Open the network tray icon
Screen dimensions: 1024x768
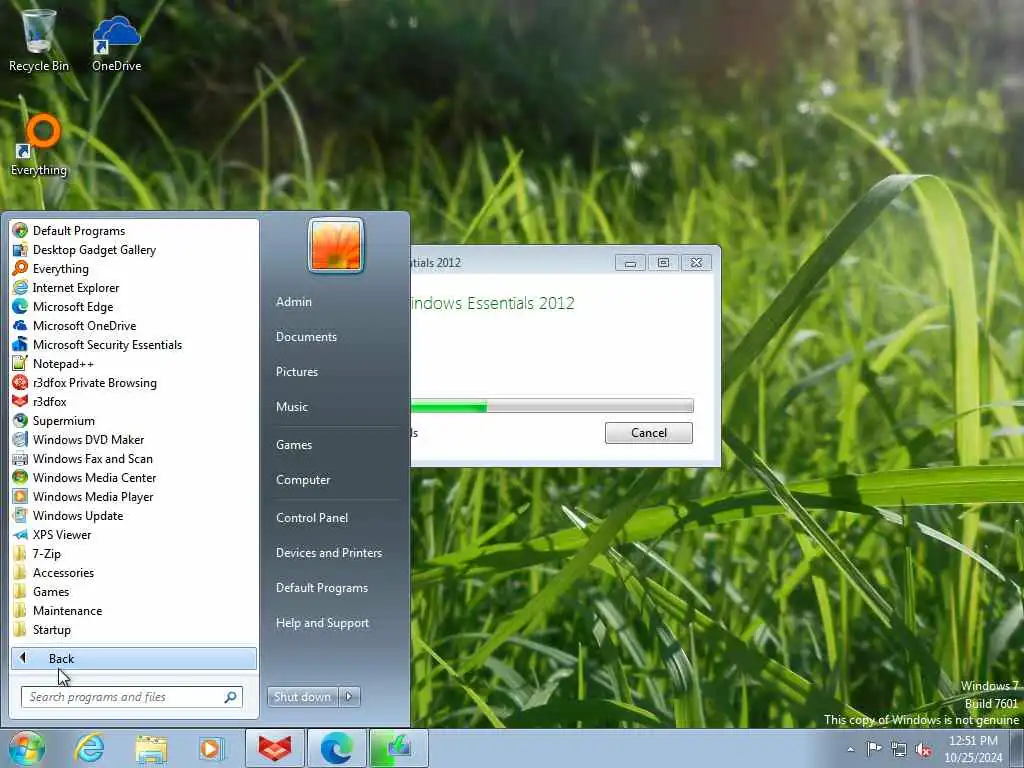(x=899, y=749)
